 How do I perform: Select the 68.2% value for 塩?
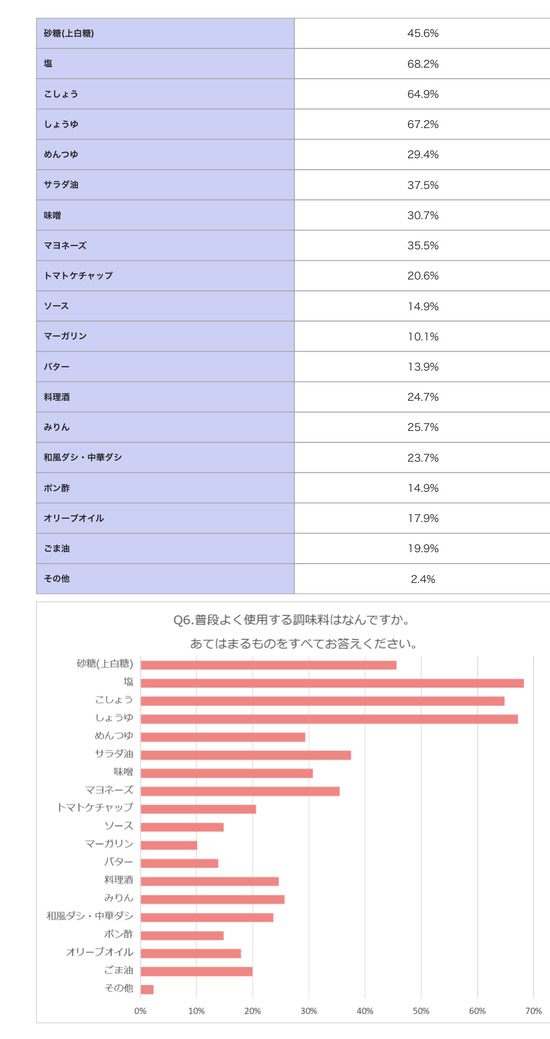422,64
